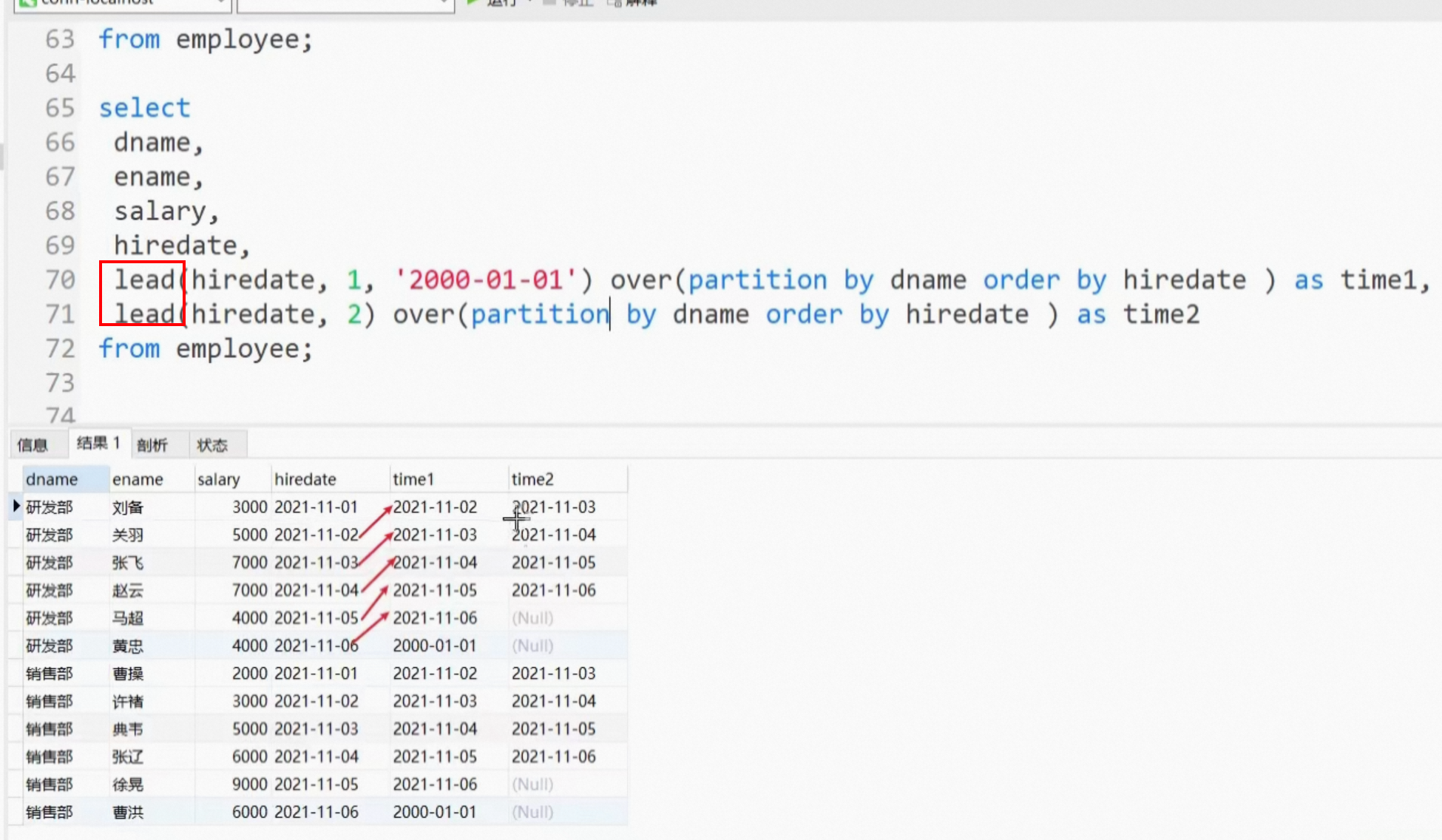This screenshot has height=840, width=1442.
Task: Click the dname column header
Action: [65, 479]
